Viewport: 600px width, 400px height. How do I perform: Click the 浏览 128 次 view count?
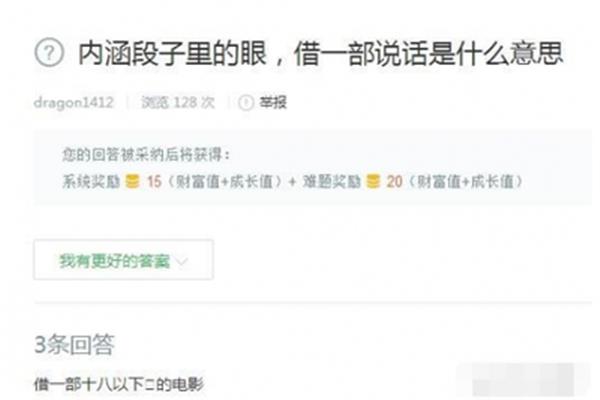click(x=178, y=103)
